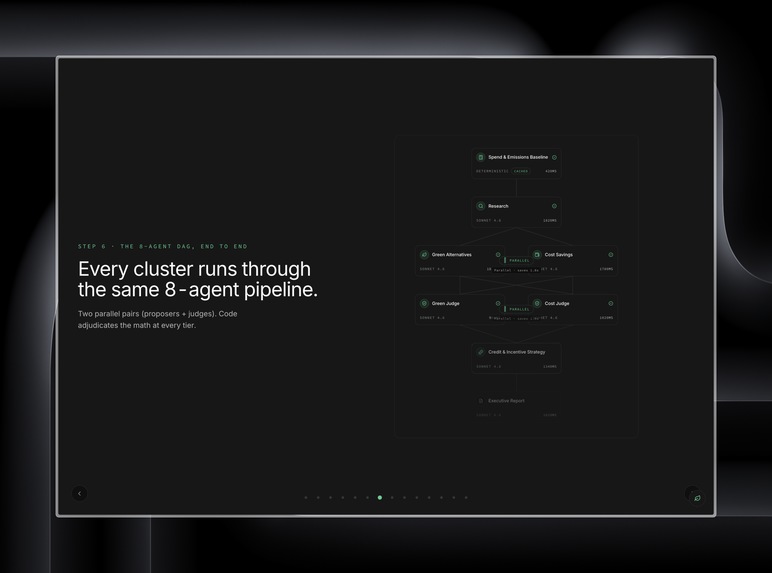The height and width of the screenshot is (573, 772).
Task: Click PARALLEL badge between Green Judge and Cost Judge
Action: point(517,309)
